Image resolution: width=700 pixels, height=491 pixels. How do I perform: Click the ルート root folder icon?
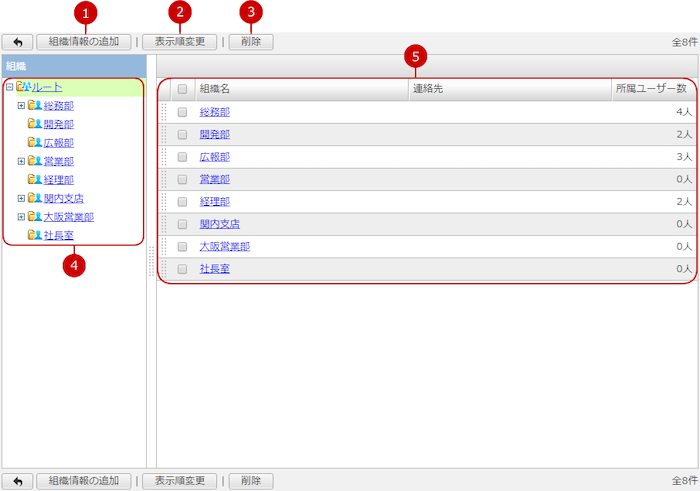(x=22, y=87)
